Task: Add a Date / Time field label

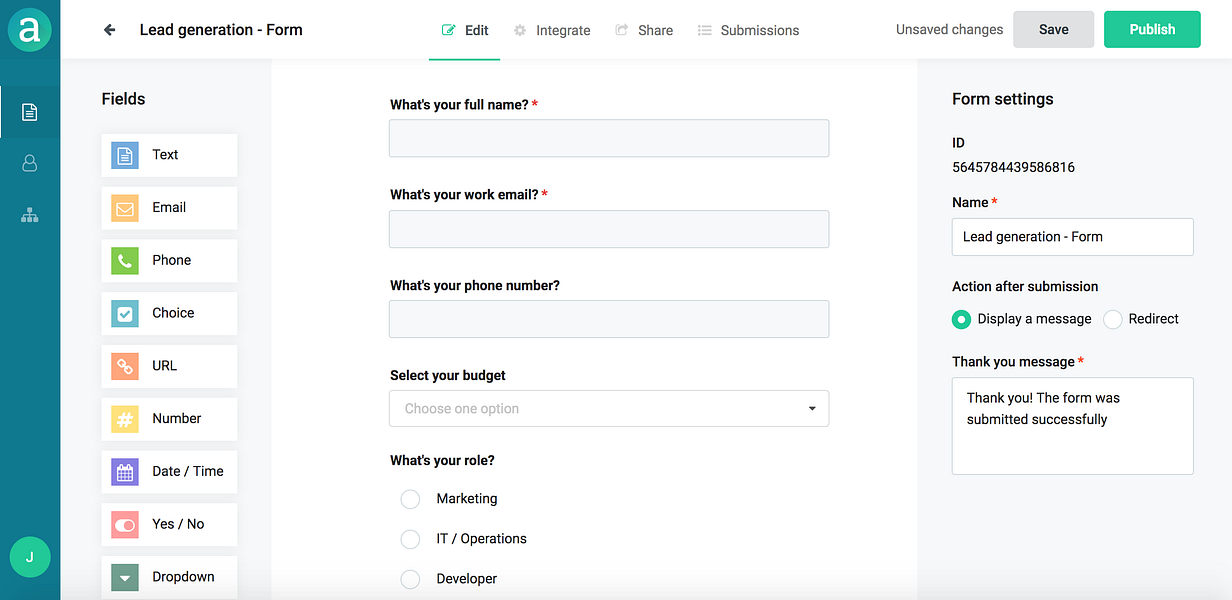Action: click(188, 472)
